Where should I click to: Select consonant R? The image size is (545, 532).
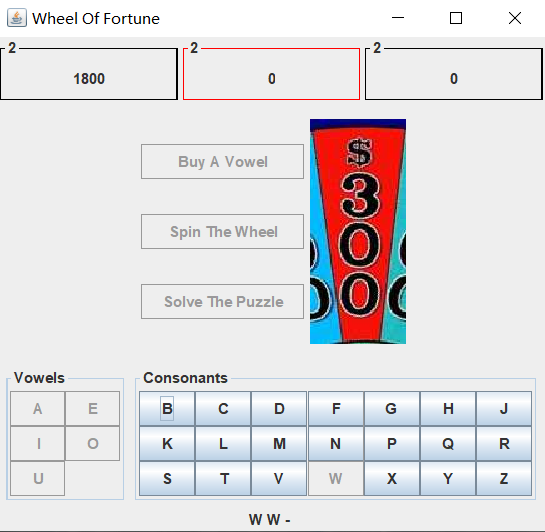(504, 444)
